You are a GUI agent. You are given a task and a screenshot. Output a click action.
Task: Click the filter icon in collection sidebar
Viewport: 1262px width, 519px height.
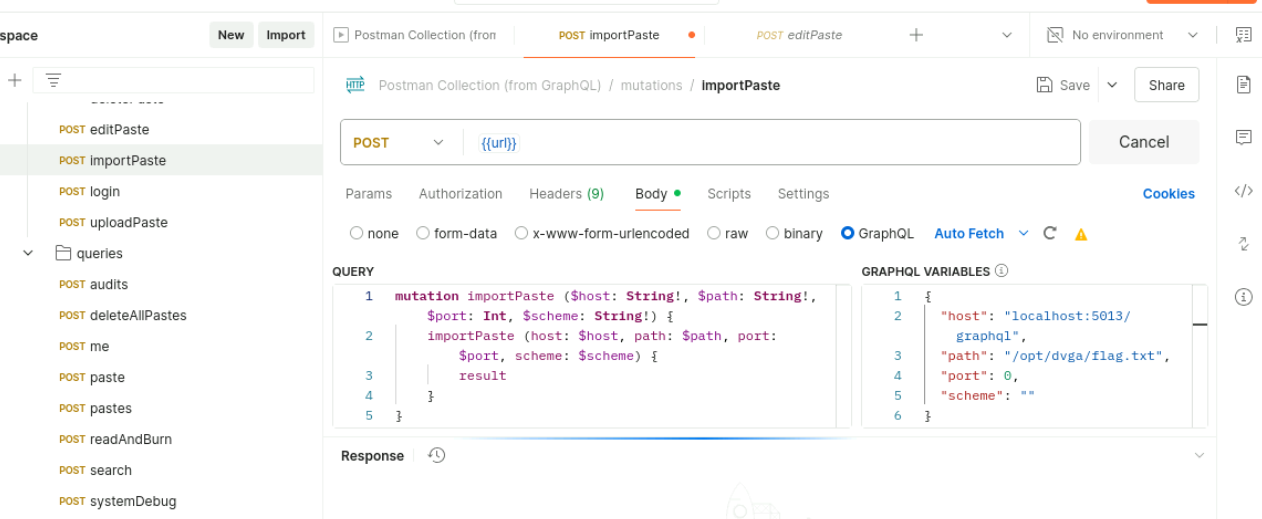53,80
